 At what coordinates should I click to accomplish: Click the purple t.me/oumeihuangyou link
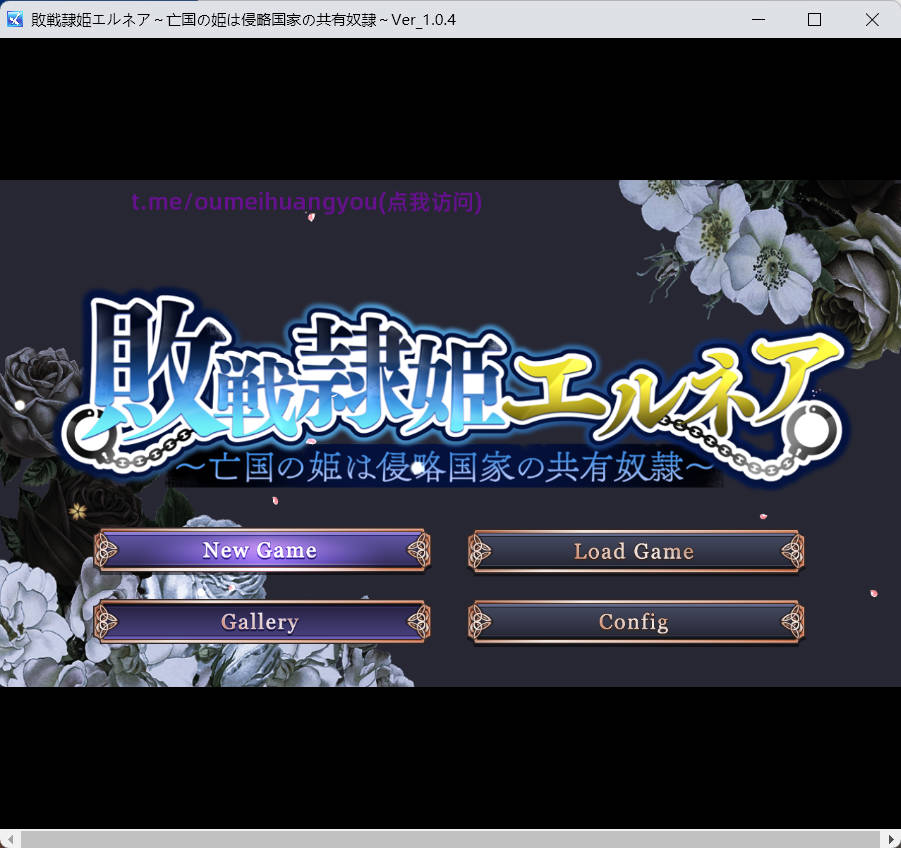click(307, 201)
